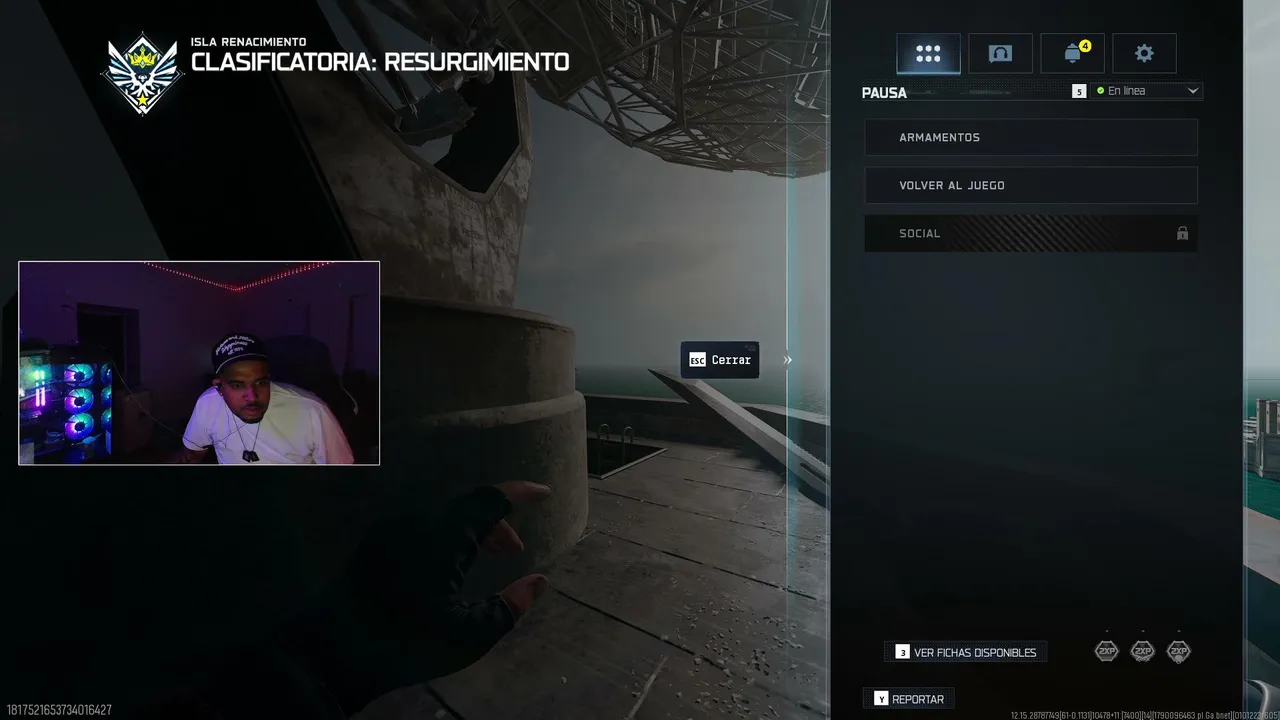Expand the En línea status dropdown
1280x720 pixels.
[x=1147, y=91]
